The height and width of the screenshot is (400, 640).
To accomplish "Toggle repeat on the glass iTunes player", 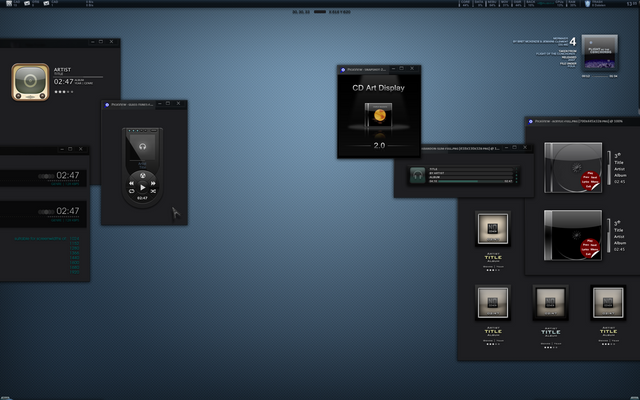I will click(x=132, y=191).
